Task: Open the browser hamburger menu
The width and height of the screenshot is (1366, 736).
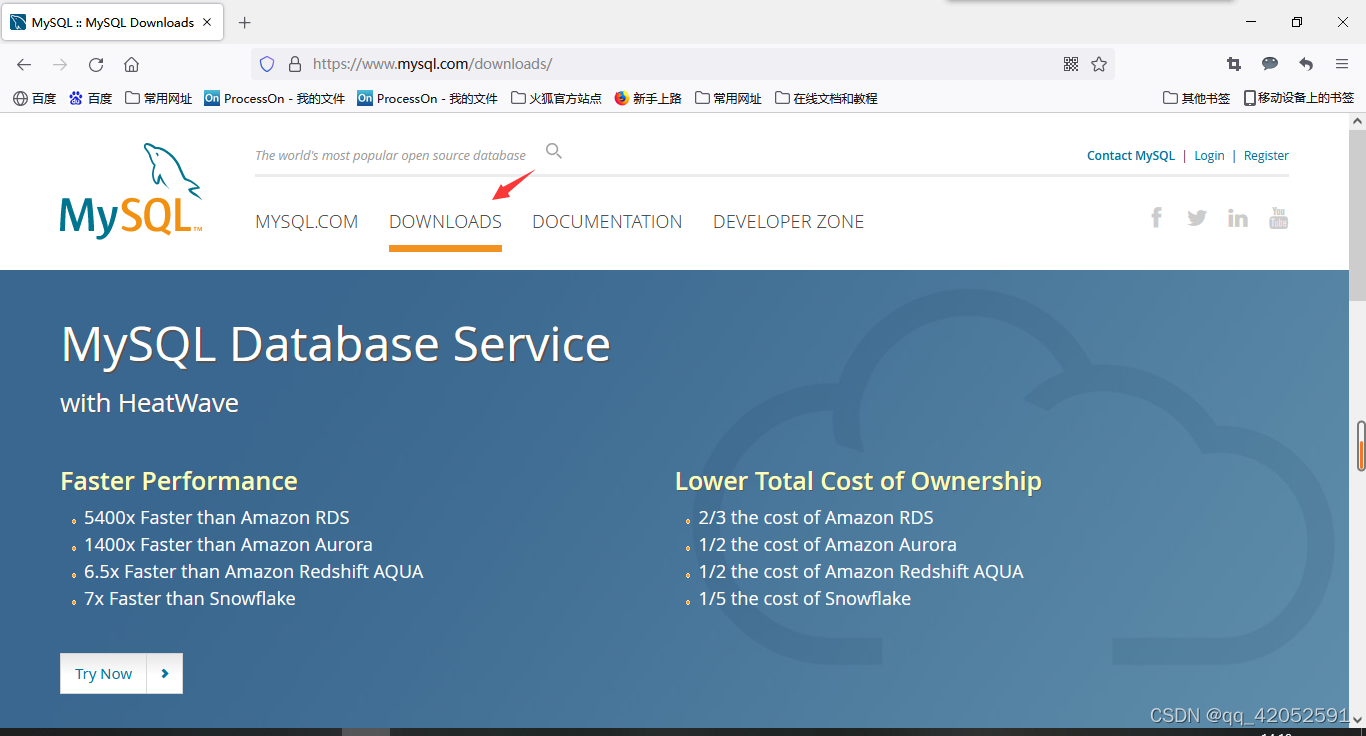Action: point(1342,64)
